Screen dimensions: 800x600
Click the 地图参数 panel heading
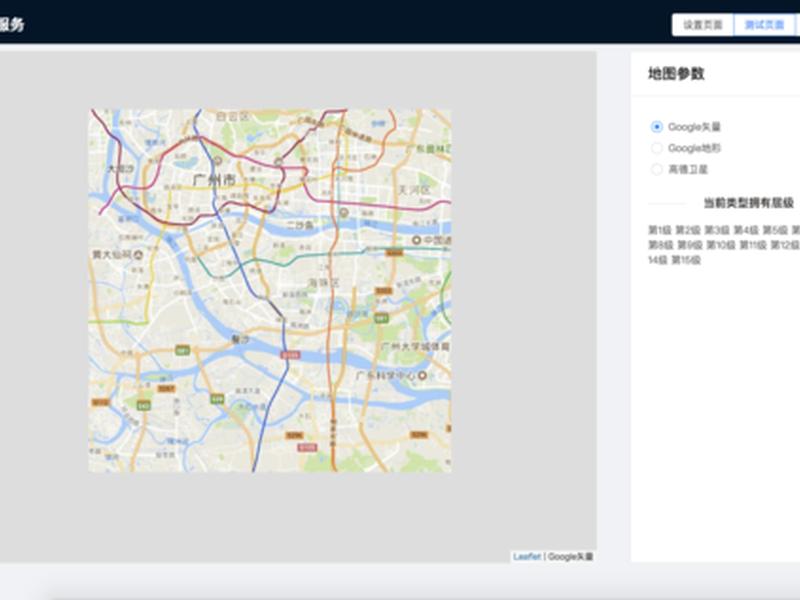pyautogui.click(x=676, y=74)
